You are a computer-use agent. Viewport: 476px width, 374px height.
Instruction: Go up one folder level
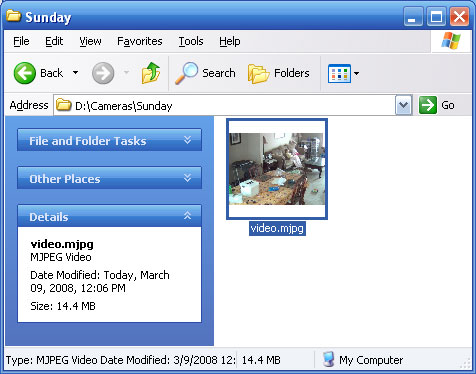(151, 73)
